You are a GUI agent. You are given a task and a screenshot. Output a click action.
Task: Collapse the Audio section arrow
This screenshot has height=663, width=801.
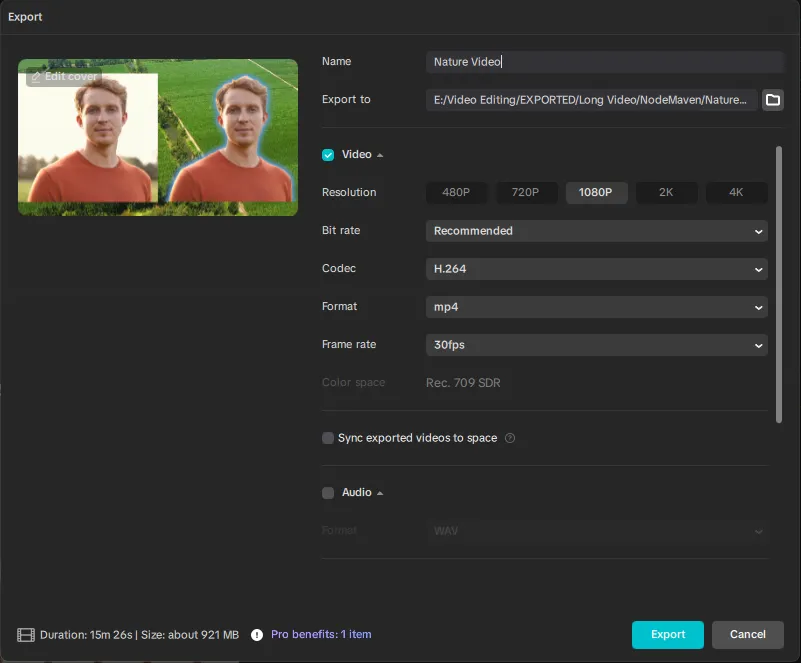coord(380,493)
